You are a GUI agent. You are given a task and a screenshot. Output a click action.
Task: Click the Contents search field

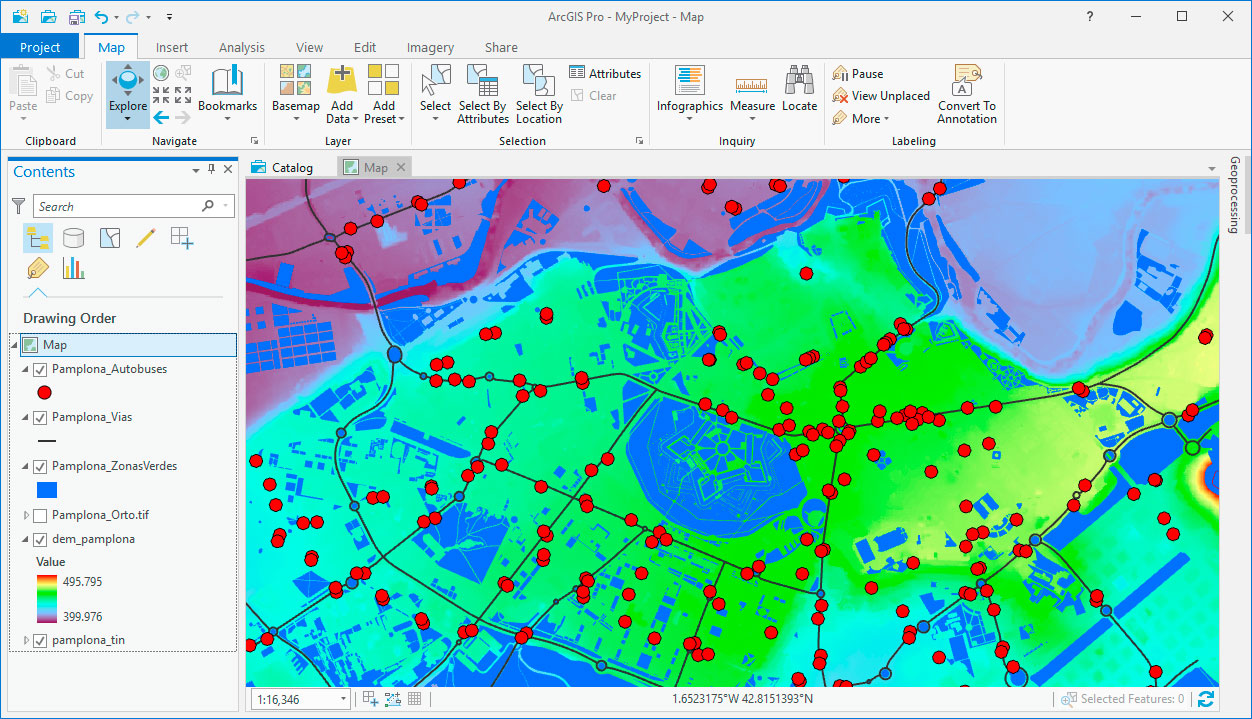tap(118, 206)
